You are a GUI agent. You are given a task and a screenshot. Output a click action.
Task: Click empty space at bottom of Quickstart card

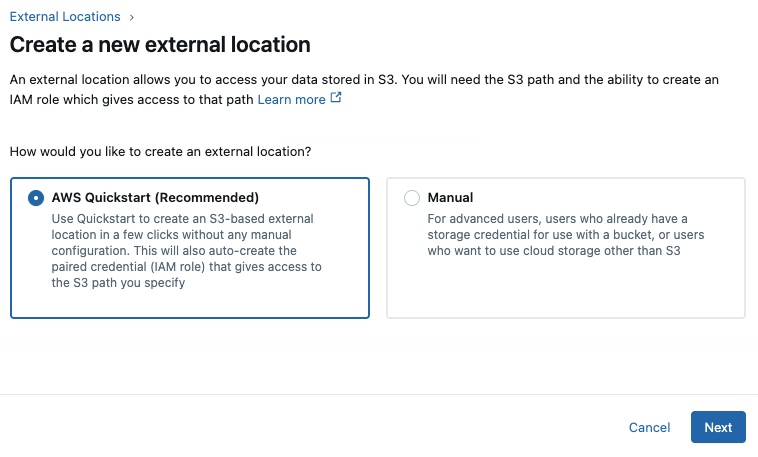[x=190, y=304]
